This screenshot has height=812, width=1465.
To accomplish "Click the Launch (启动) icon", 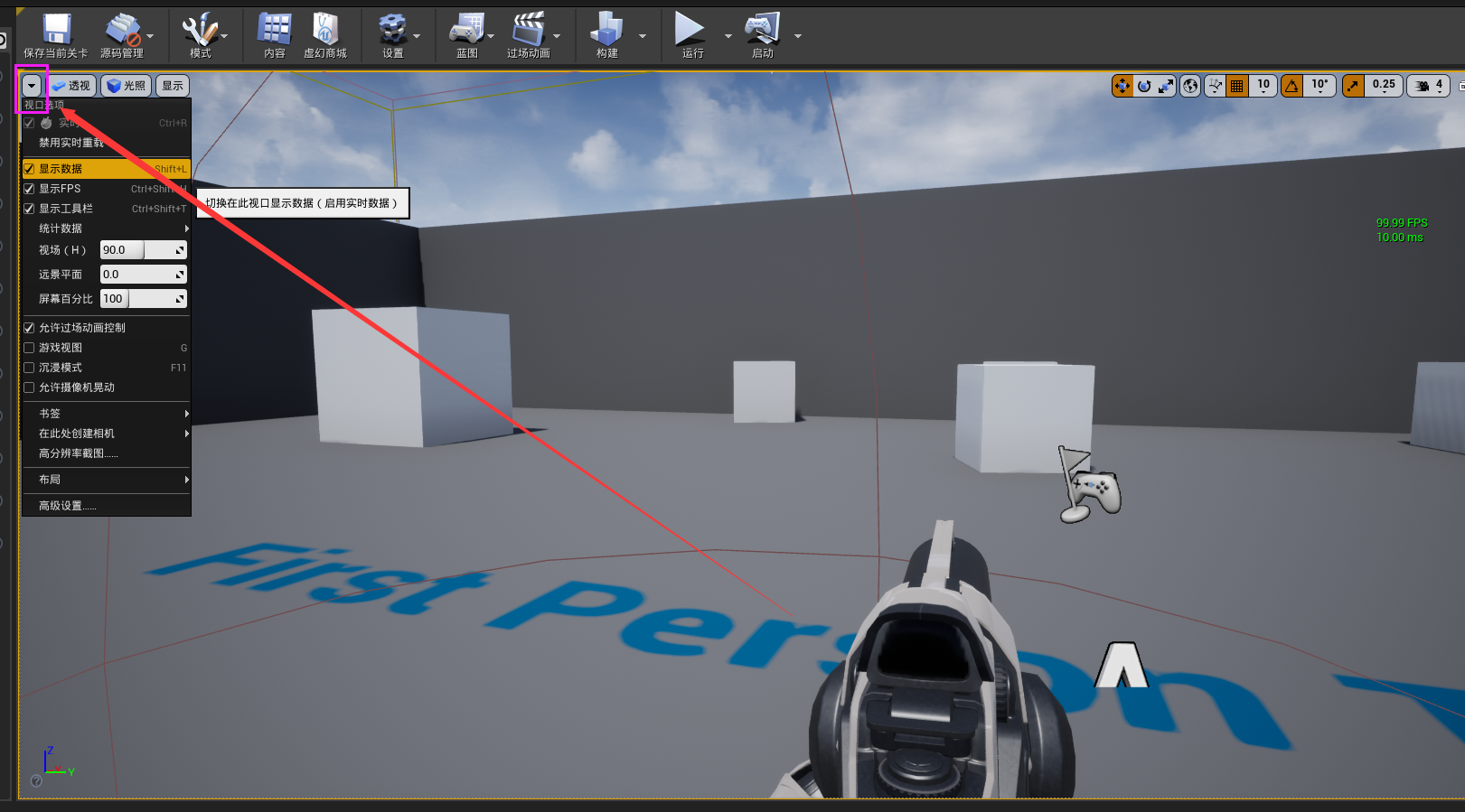I will (x=763, y=30).
